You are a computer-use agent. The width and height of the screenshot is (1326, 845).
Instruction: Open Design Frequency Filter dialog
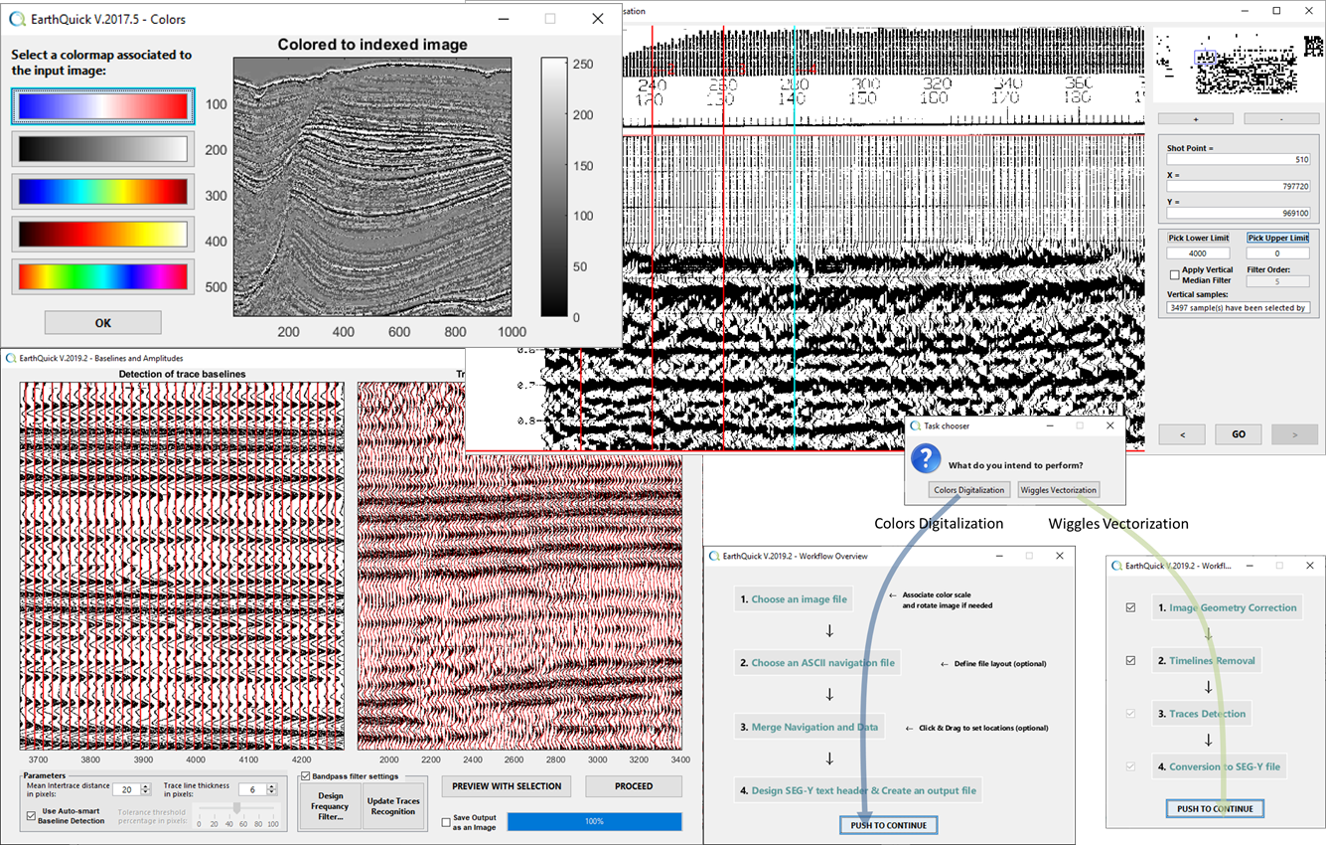click(x=329, y=806)
